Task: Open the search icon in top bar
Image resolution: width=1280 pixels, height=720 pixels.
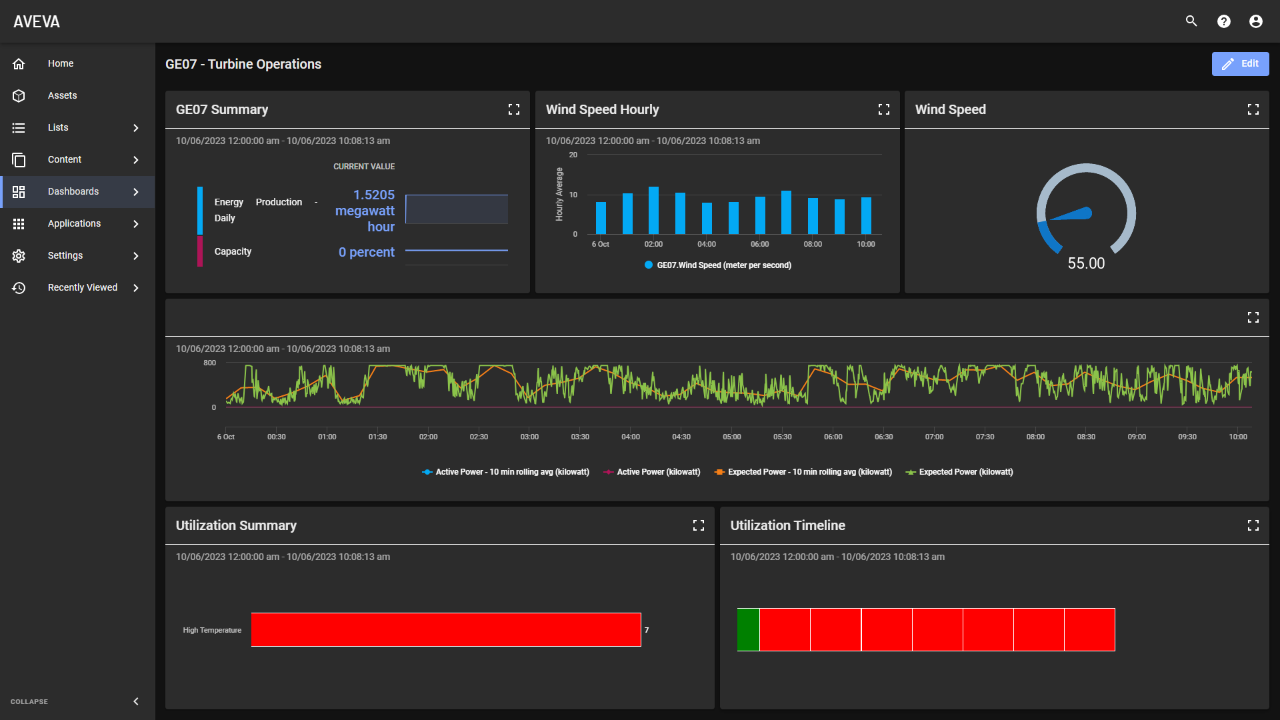Action: (x=1191, y=21)
